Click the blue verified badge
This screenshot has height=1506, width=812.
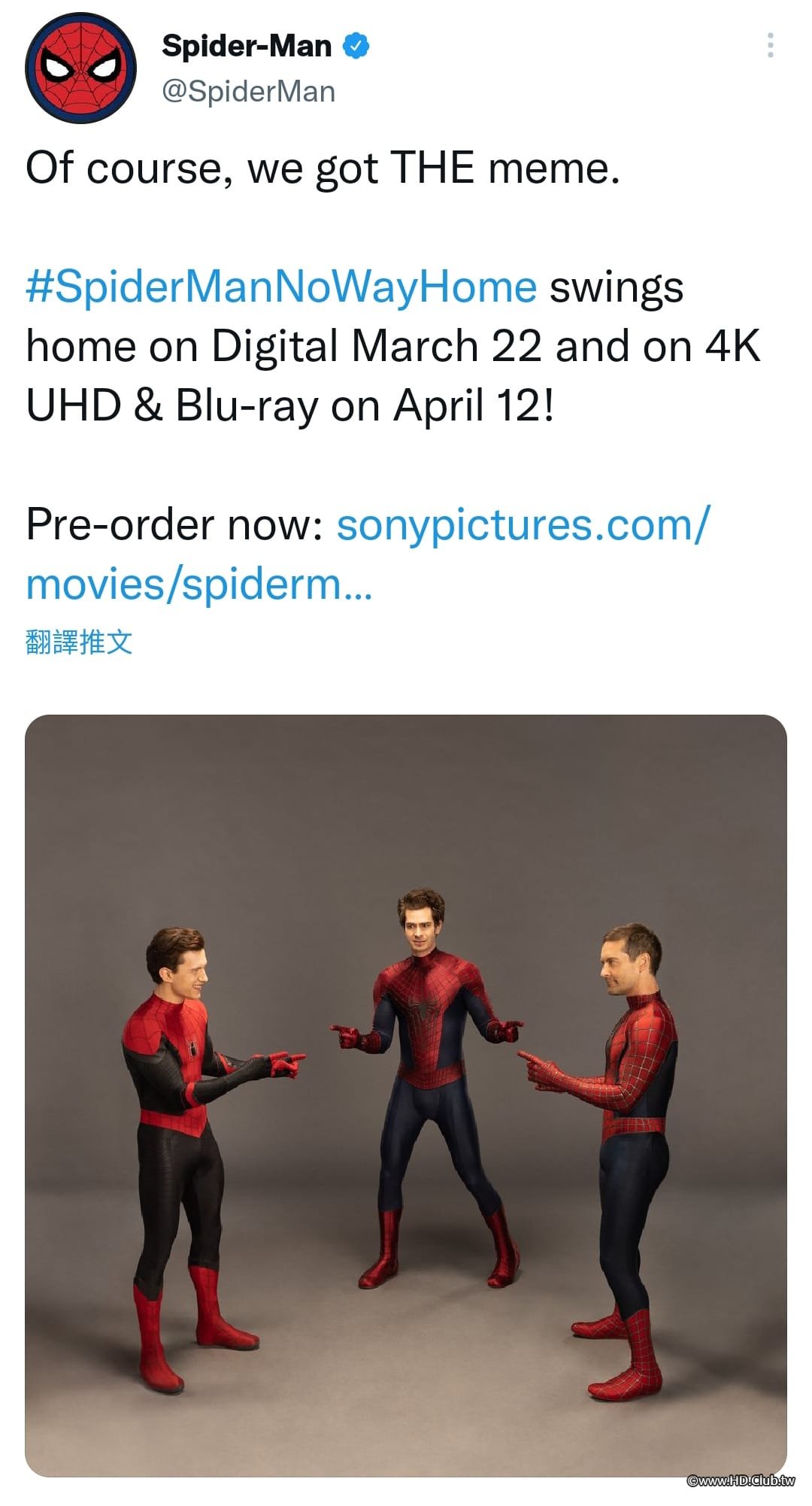pos(356,46)
